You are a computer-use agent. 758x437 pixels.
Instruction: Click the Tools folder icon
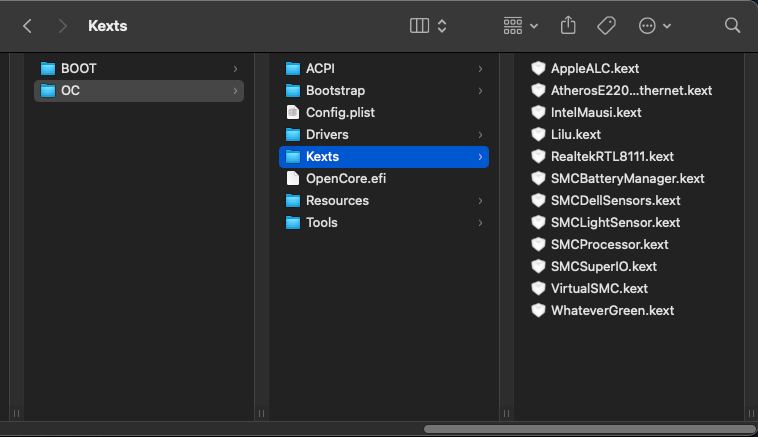(292, 222)
